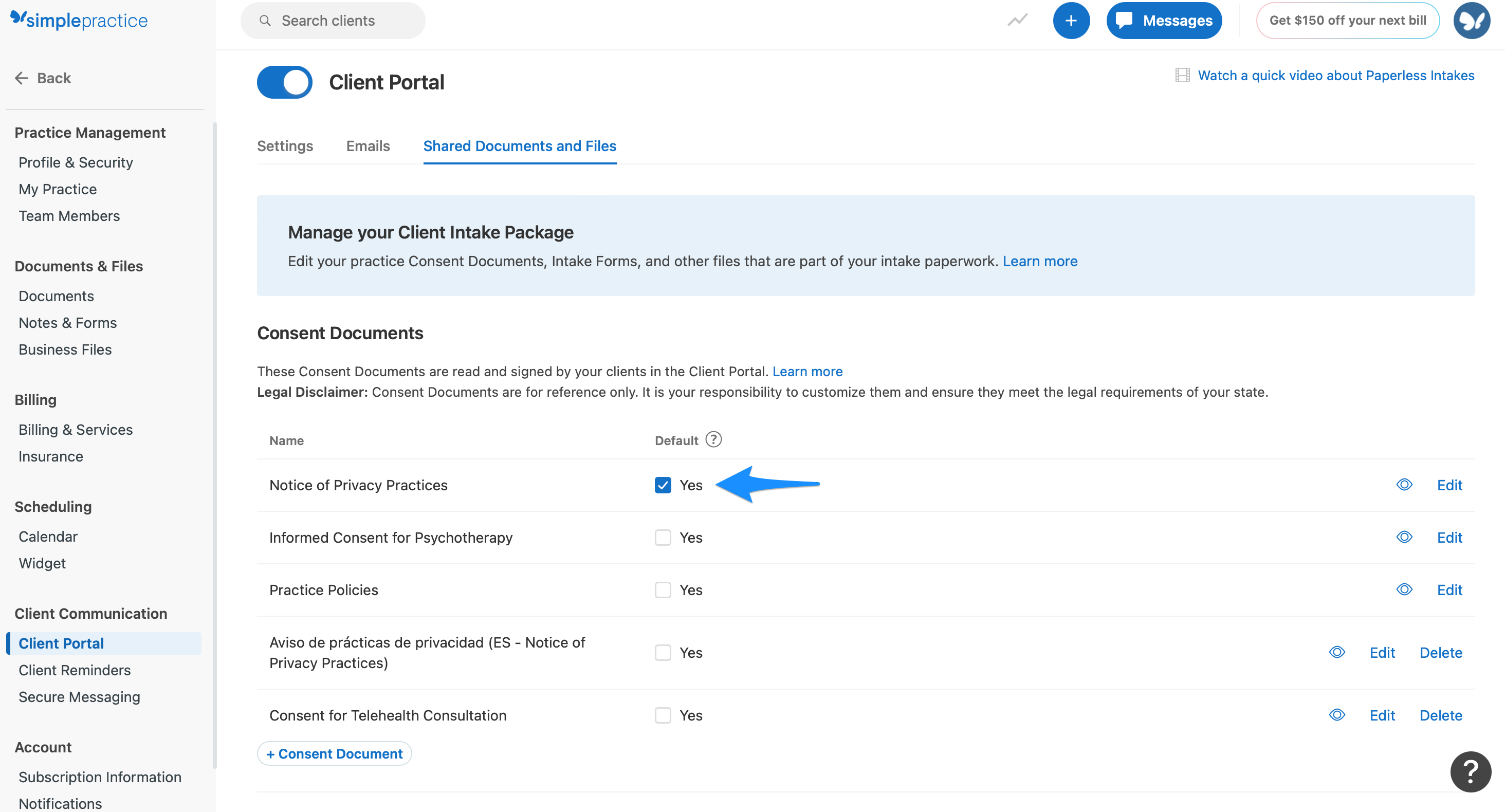Click Back to return to settings

[43, 77]
